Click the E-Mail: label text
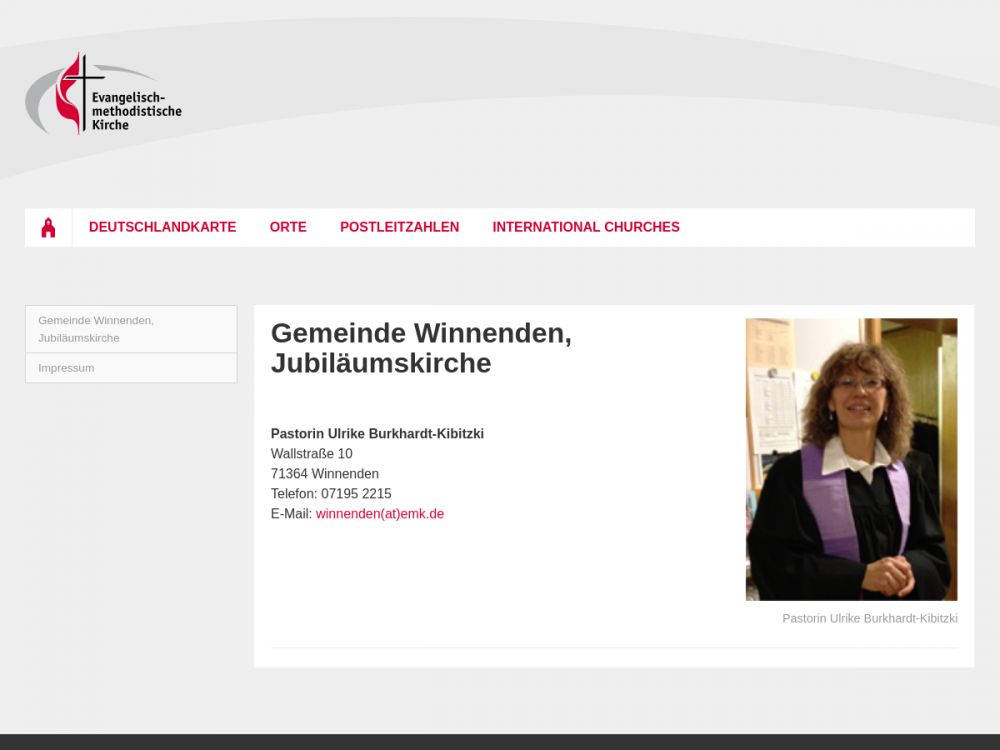 tap(291, 514)
